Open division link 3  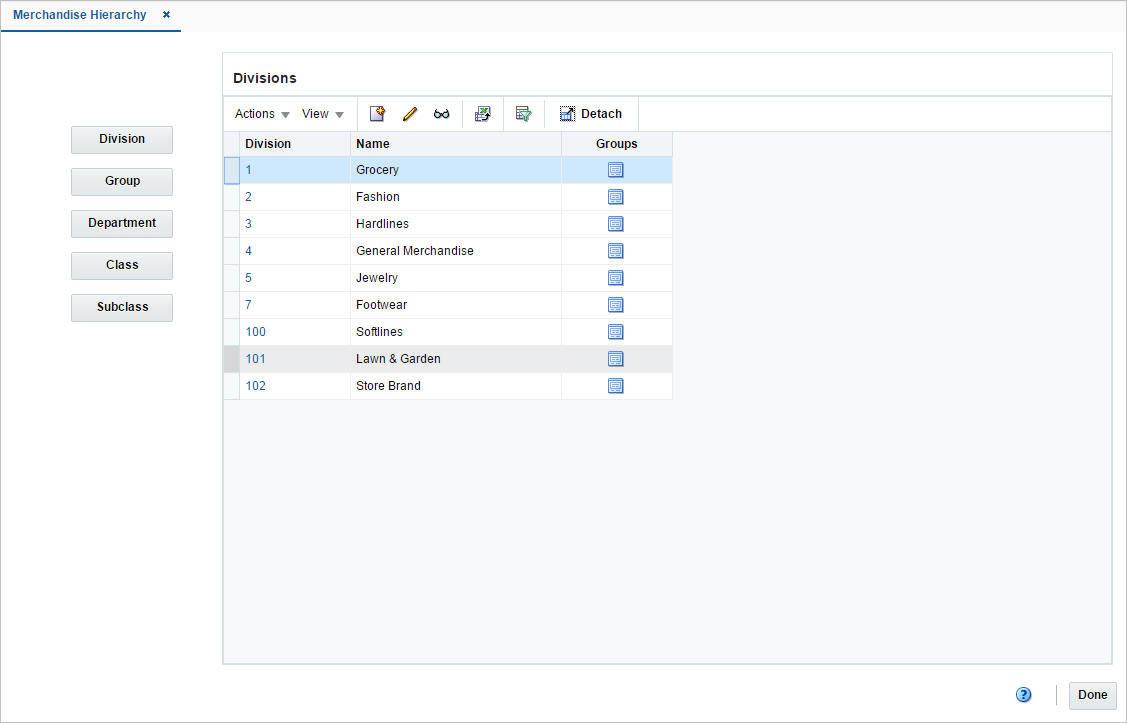[249, 224]
